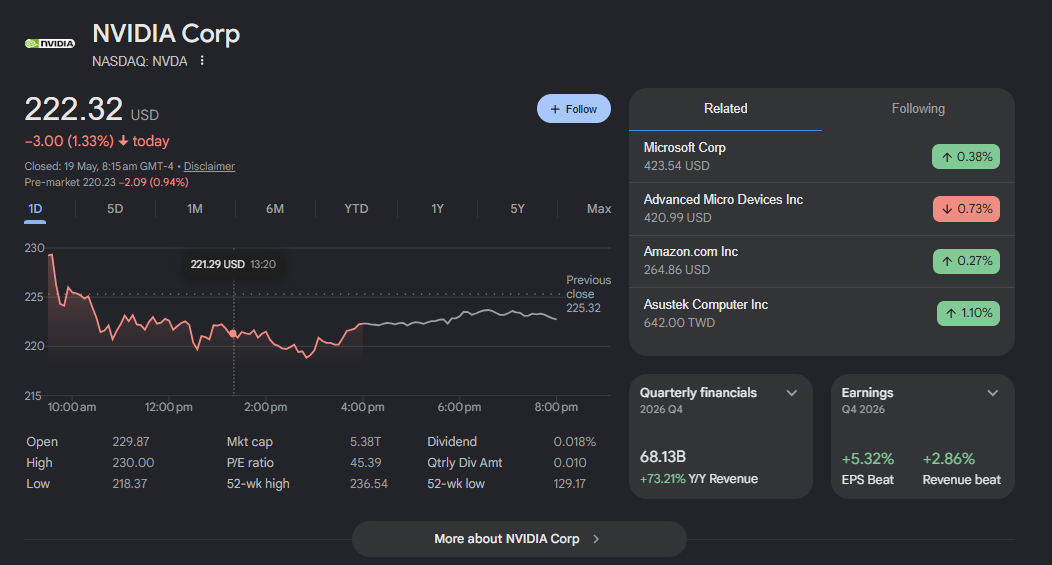Click the P/E ratio value 45.39
1052x565 pixels.
pos(366,463)
